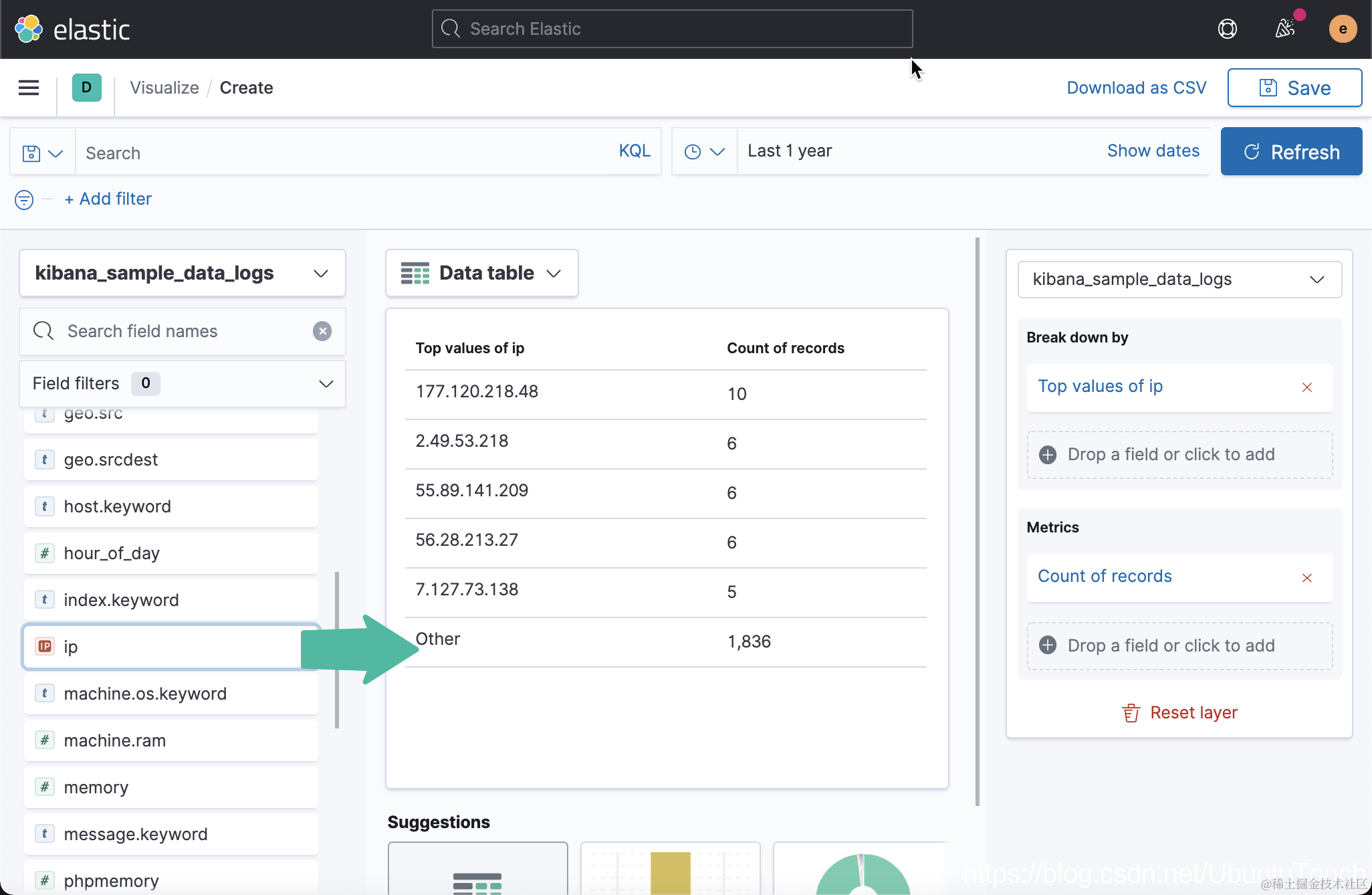
Task: Remove Count of records metric
Action: coord(1306,577)
